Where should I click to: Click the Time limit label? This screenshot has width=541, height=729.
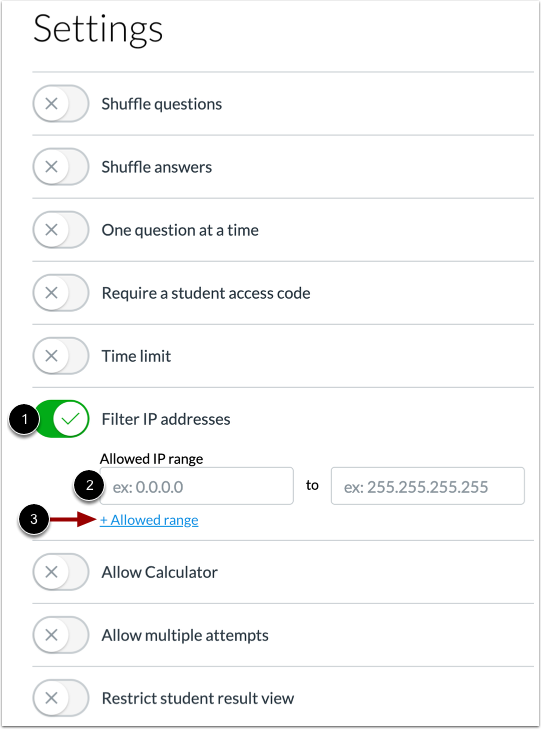point(136,356)
